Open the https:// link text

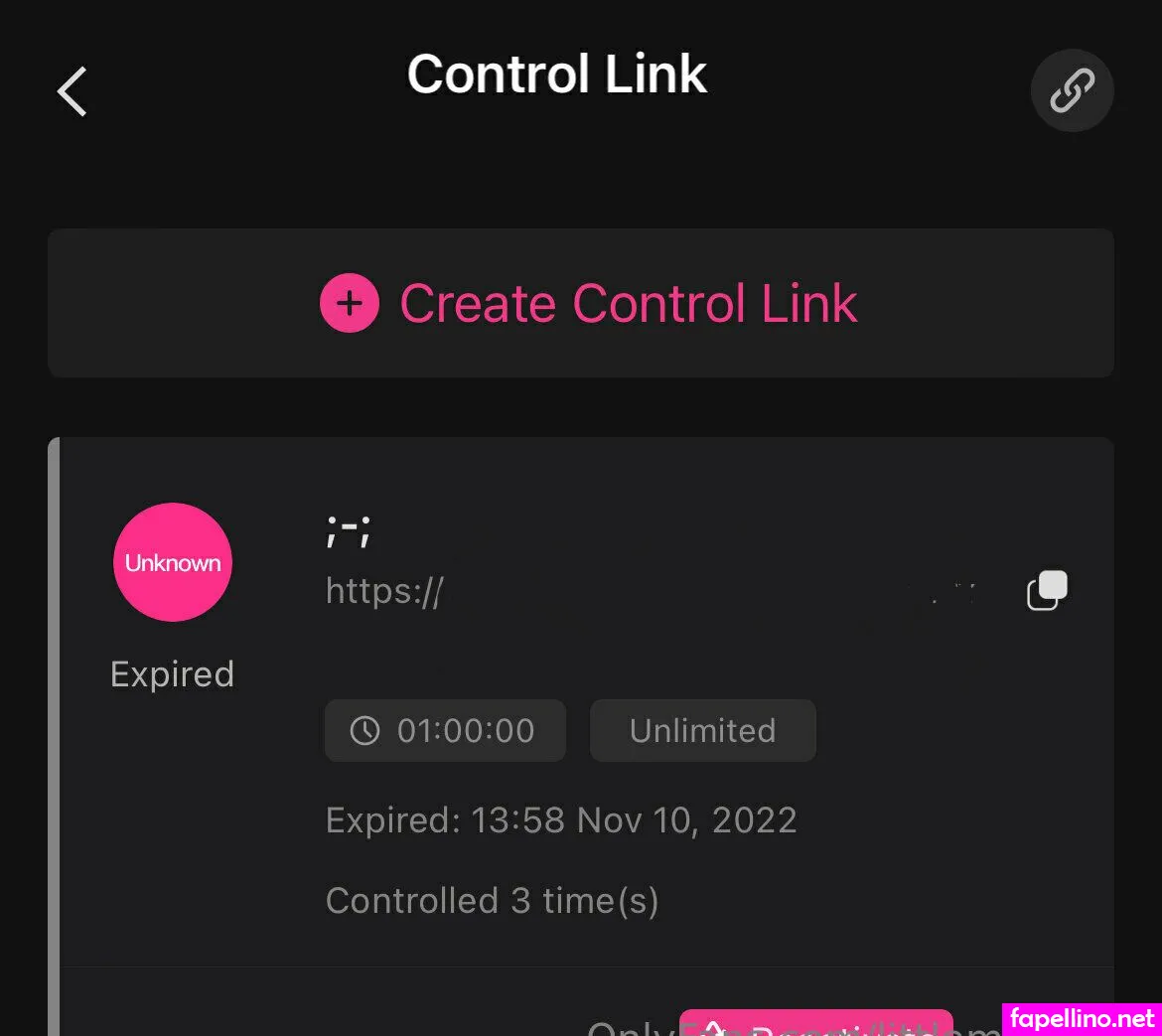(x=384, y=591)
